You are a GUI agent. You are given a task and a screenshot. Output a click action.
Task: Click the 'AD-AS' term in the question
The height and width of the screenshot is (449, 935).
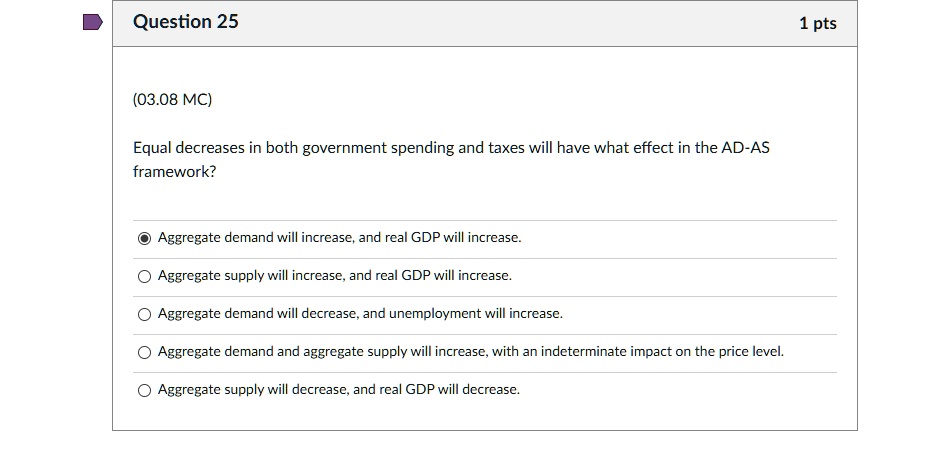(x=745, y=147)
